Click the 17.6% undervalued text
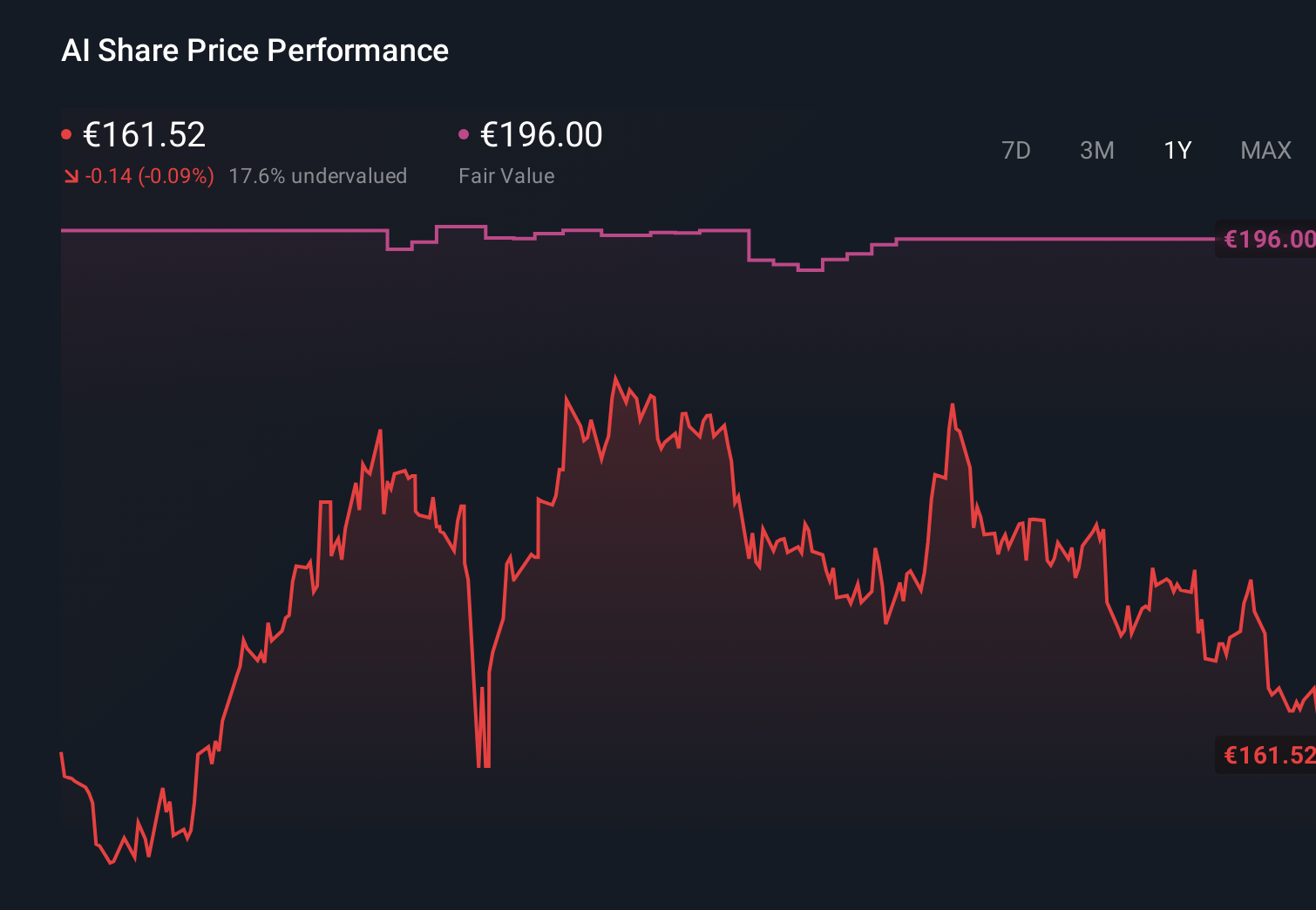 [x=318, y=175]
